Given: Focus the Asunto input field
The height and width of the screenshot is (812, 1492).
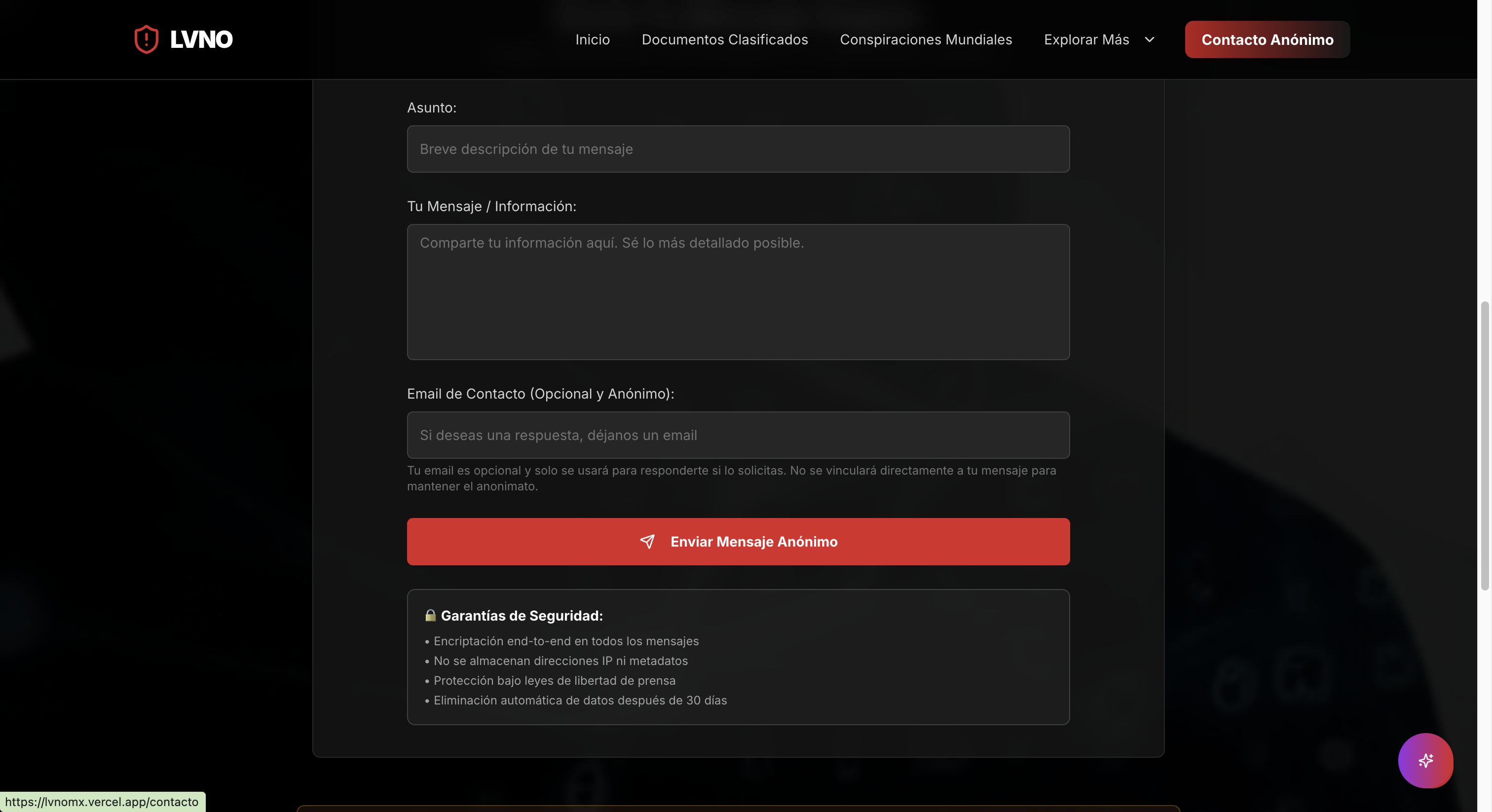Looking at the screenshot, I should 738,149.
